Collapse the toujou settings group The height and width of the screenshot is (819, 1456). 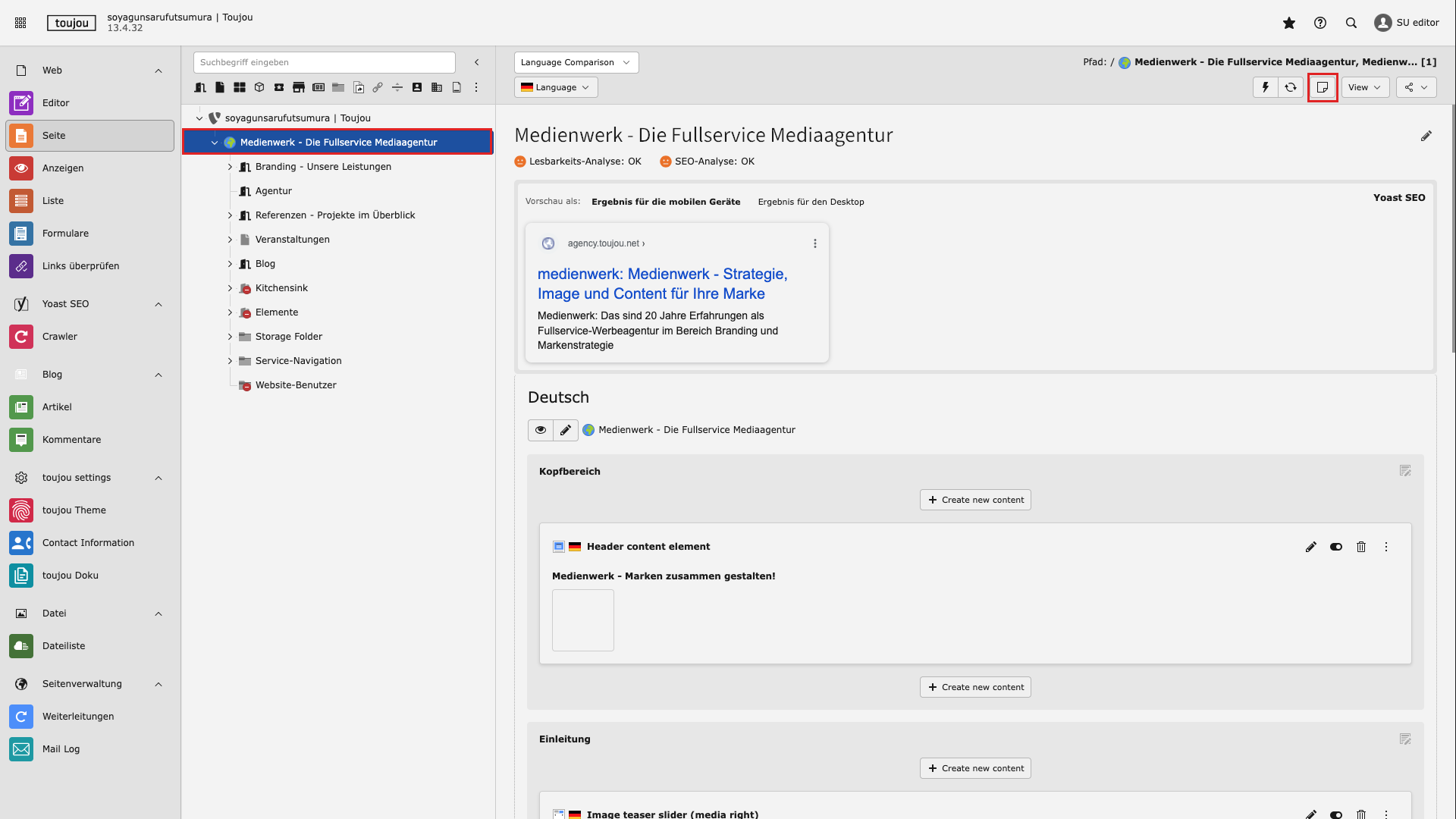(x=158, y=478)
